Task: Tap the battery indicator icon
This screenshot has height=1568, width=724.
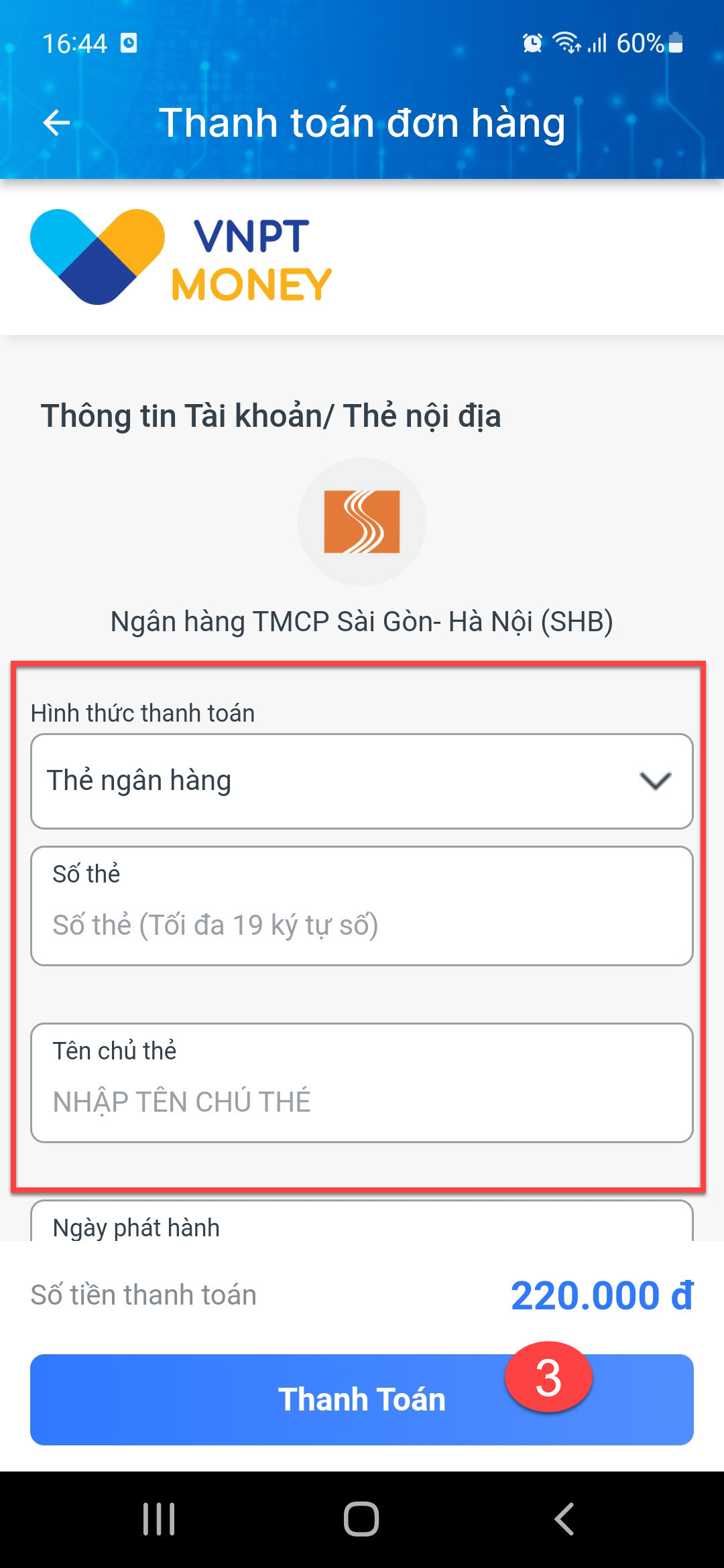Action: coord(676,43)
